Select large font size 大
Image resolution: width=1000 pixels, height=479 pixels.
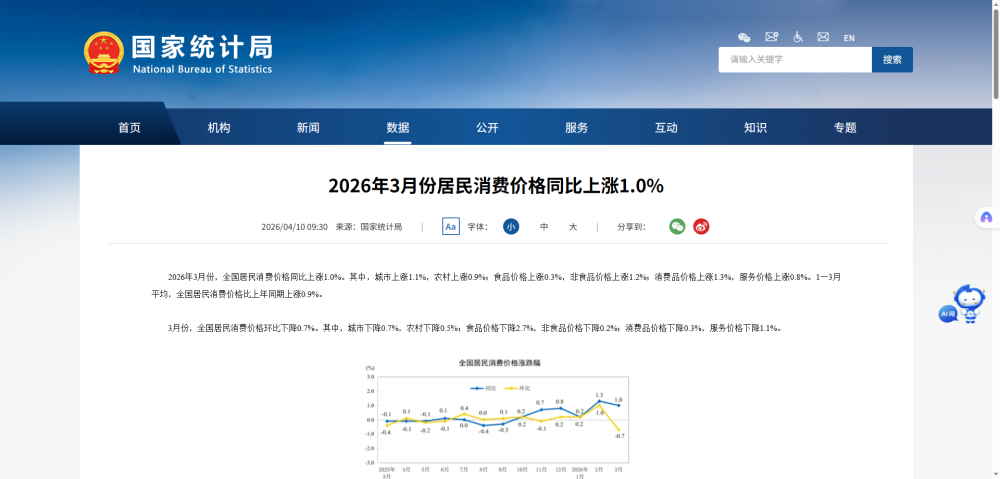coord(573,227)
